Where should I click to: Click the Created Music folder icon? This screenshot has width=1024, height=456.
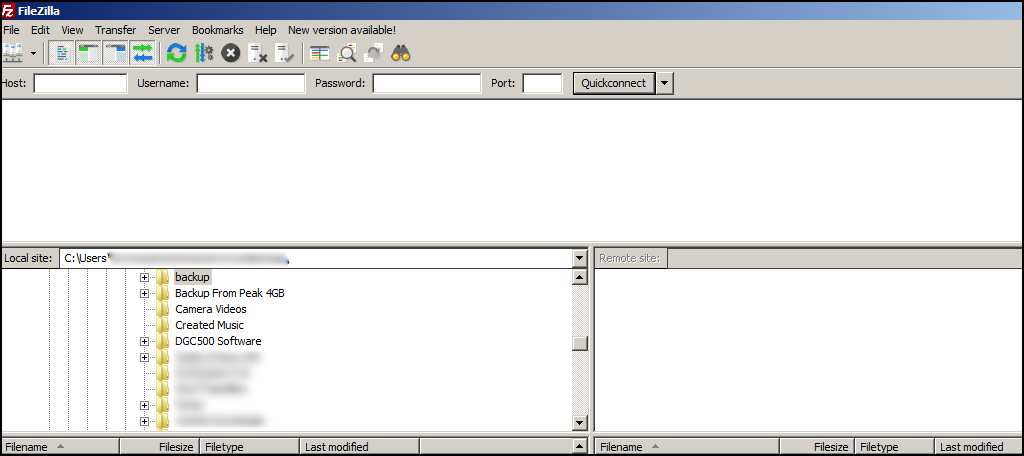[x=163, y=325]
